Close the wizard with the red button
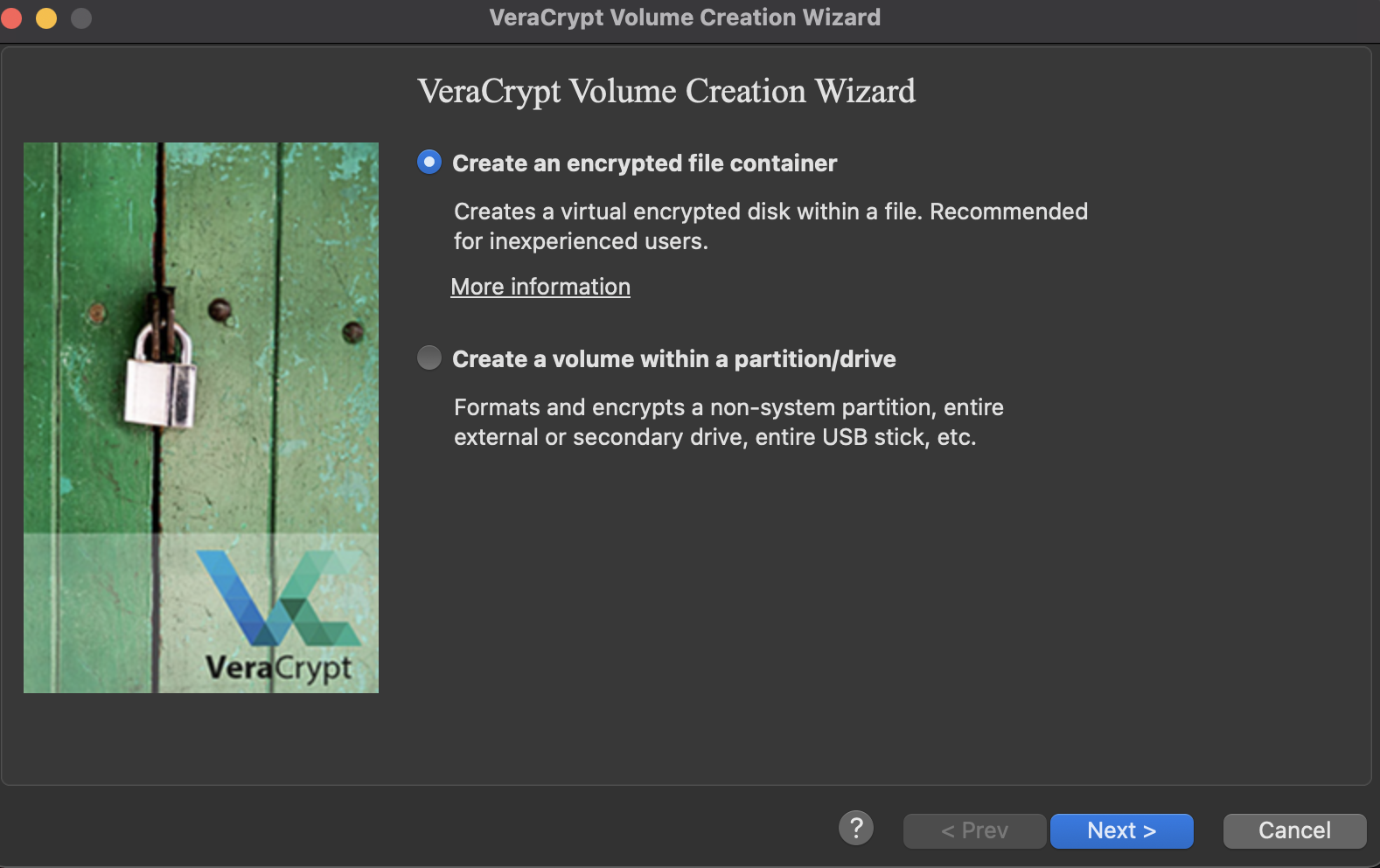The width and height of the screenshot is (1380, 868). click(x=12, y=17)
